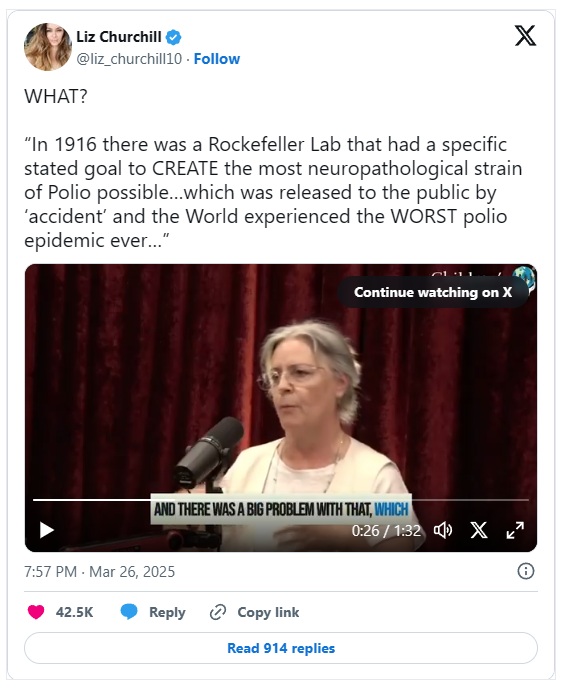Image resolution: width=562 pixels, height=689 pixels.
Task: Play the embedded video
Action: click(47, 530)
